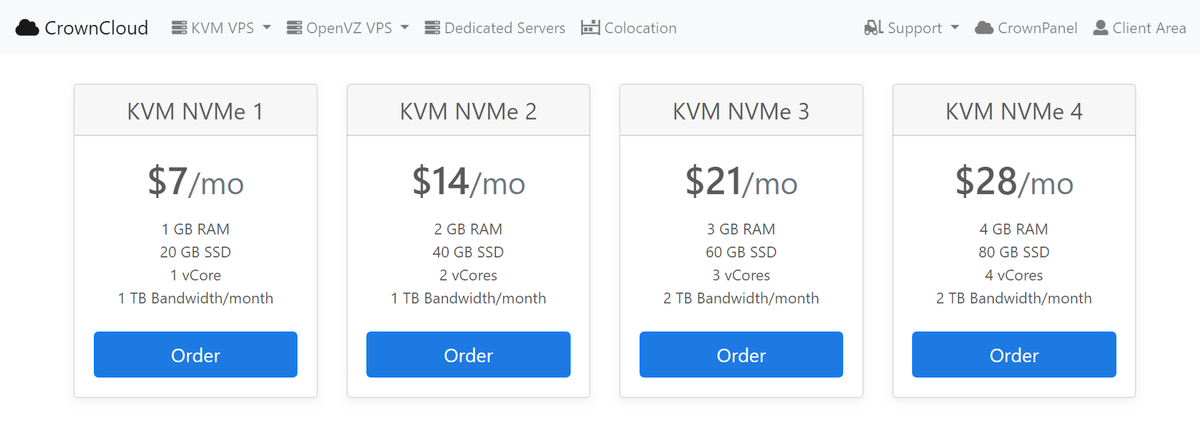Click the CrownCloud brand name
1200x435 pixels.
coord(96,28)
